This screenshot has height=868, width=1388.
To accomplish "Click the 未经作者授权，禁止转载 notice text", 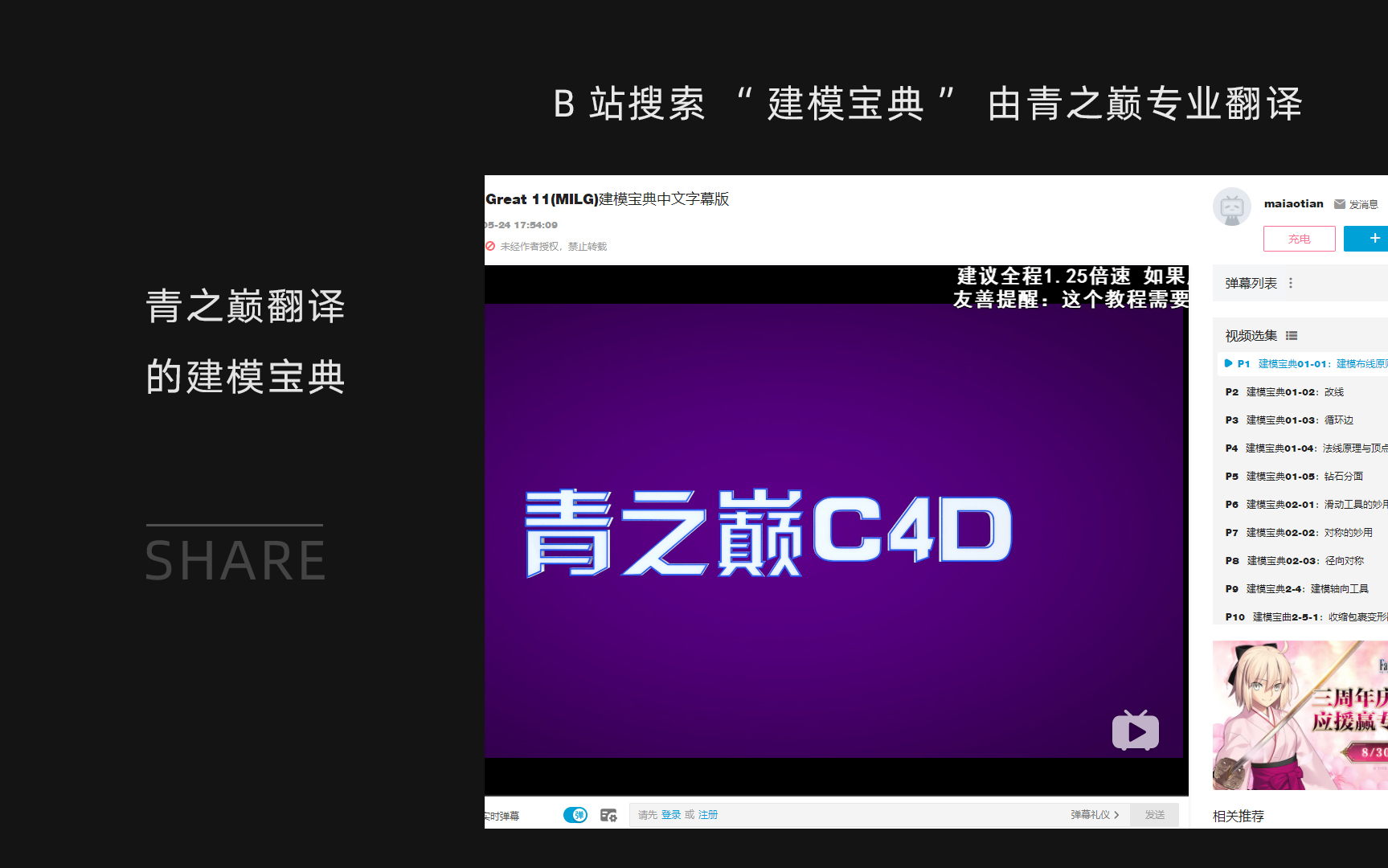I will coord(554,247).
